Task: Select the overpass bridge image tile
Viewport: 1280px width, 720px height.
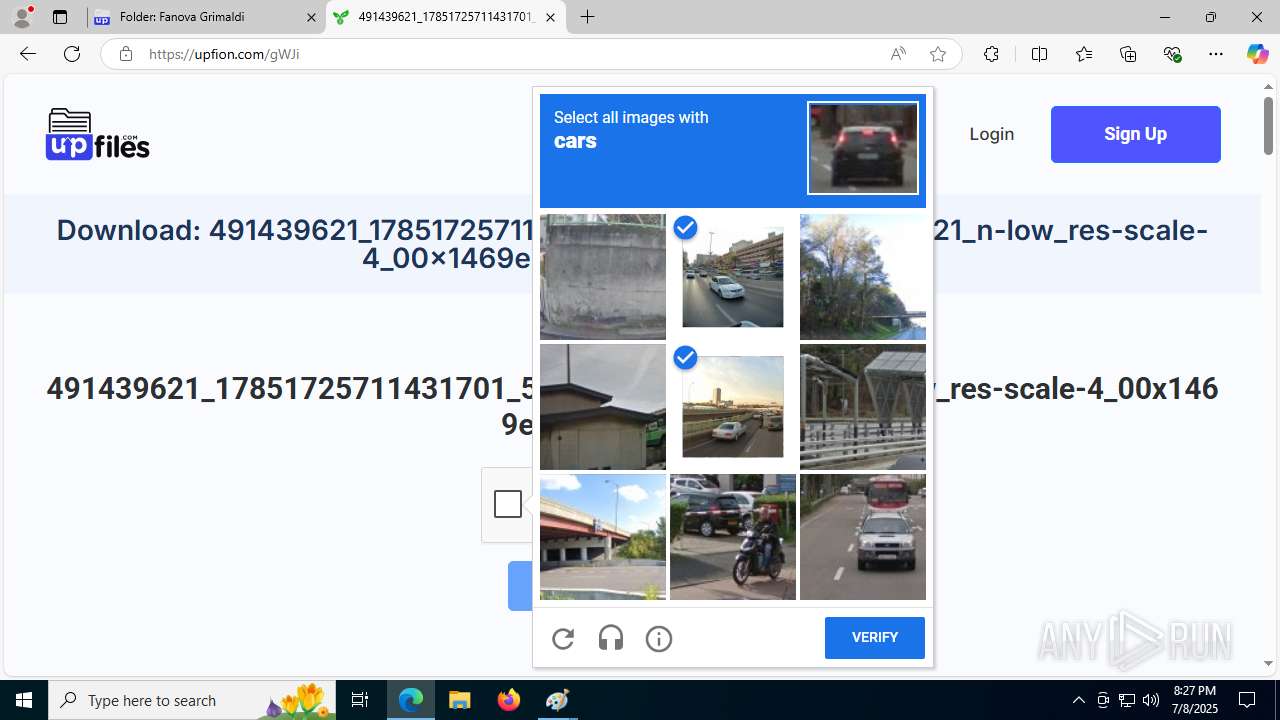Action: [x=603, y=537]
